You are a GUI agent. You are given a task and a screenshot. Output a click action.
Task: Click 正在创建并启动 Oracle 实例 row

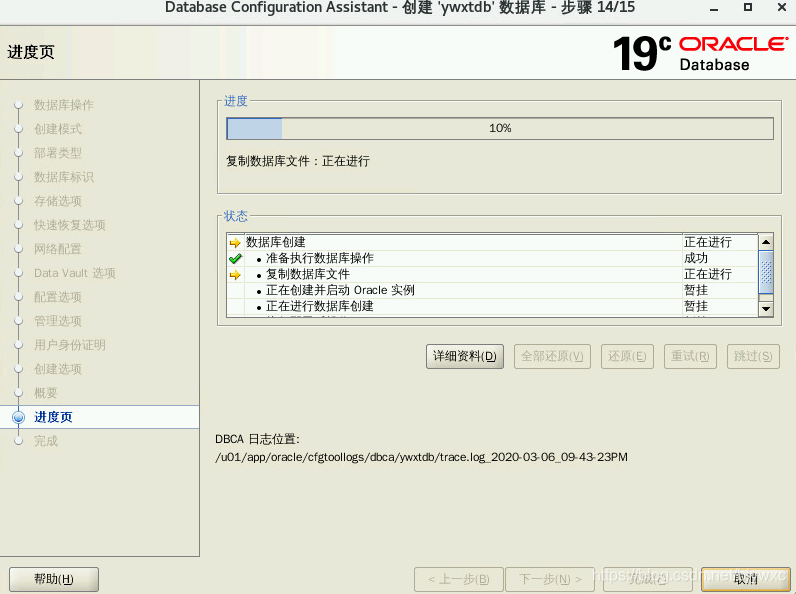492,290
